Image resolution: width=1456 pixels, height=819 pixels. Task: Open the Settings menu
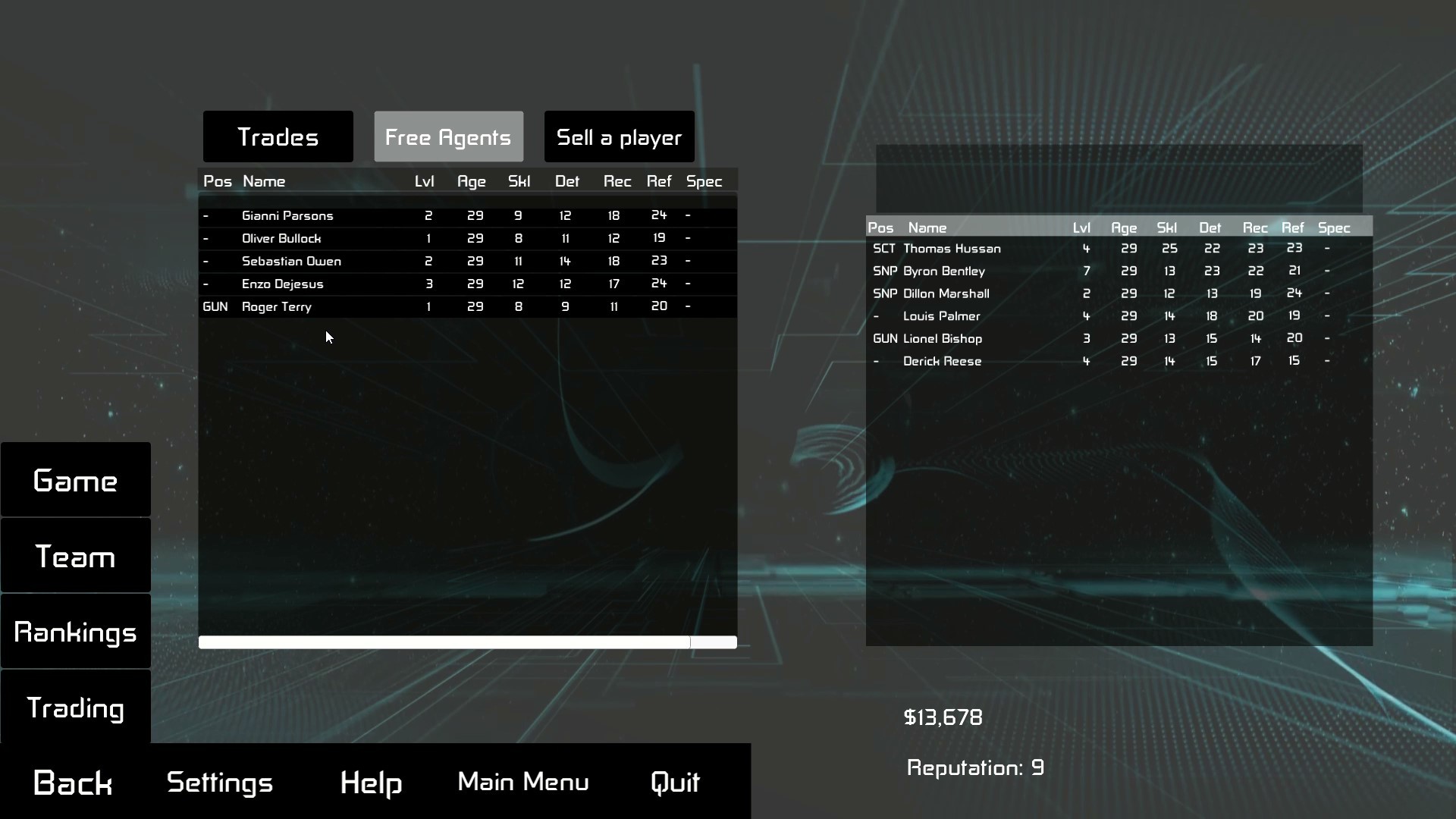(219, 783)
